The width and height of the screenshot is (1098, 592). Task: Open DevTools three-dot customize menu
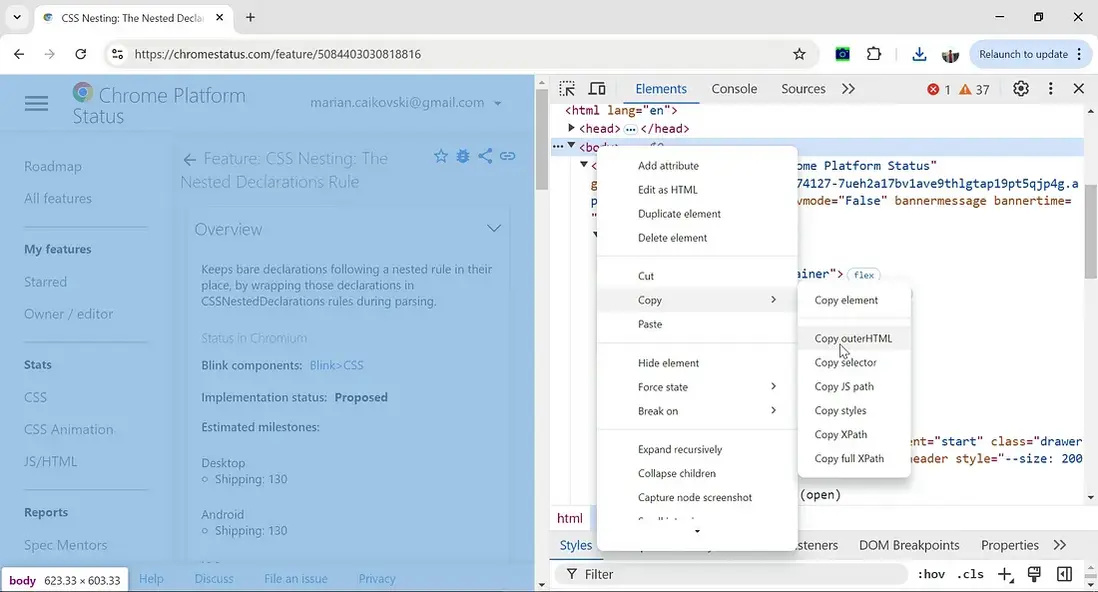tap(1050, 89)
